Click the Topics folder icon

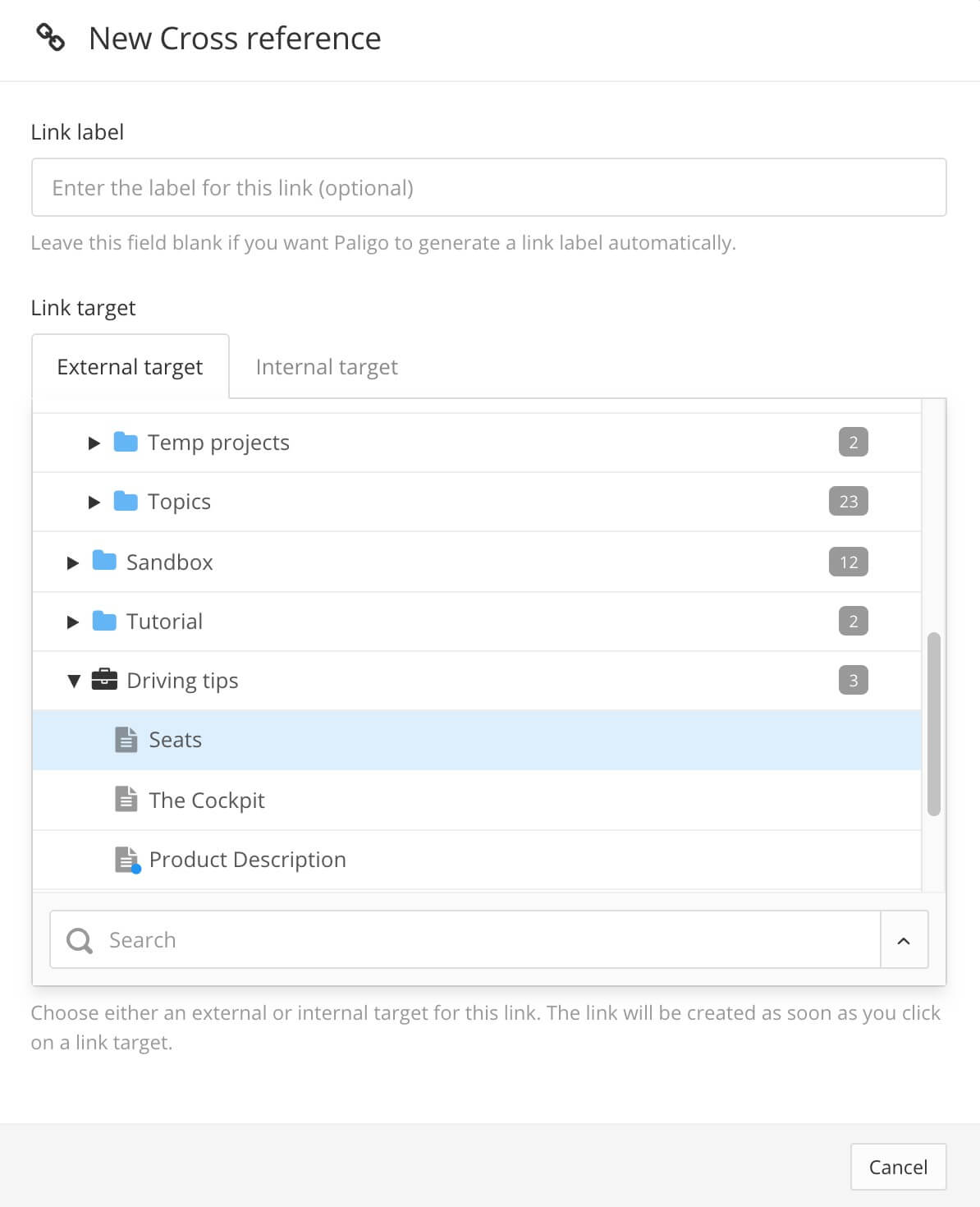(126, 501)
